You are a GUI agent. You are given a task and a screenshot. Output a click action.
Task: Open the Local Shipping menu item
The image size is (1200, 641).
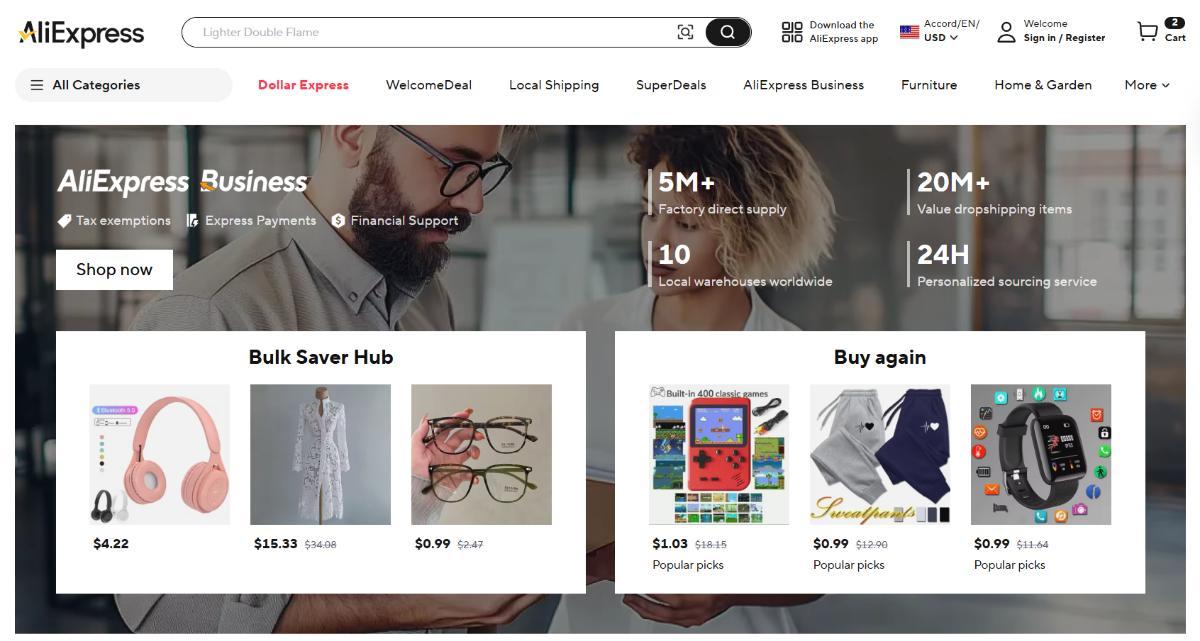tap(554, 85)
